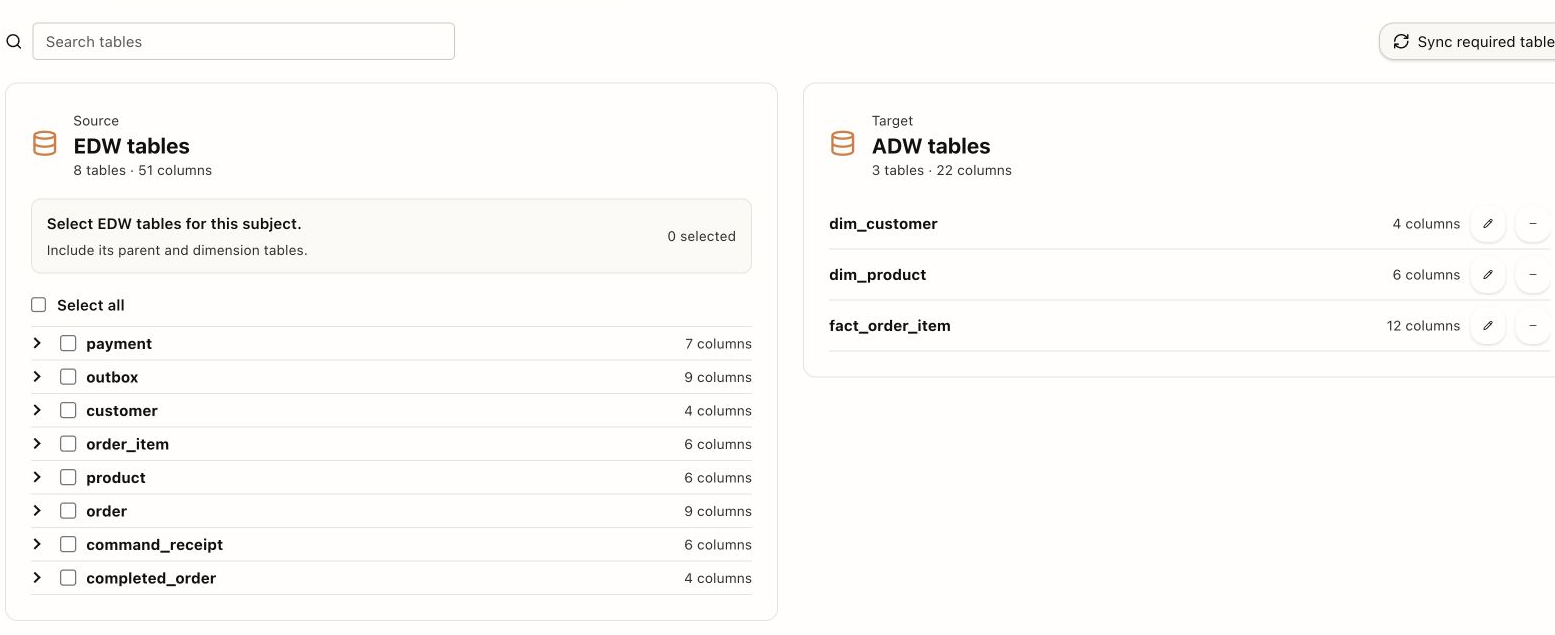Image resolution: width=1555 pixels, height=635 pixels.
Task: Edit the dim_product table with pencil icon
Action: [1488, 275]
